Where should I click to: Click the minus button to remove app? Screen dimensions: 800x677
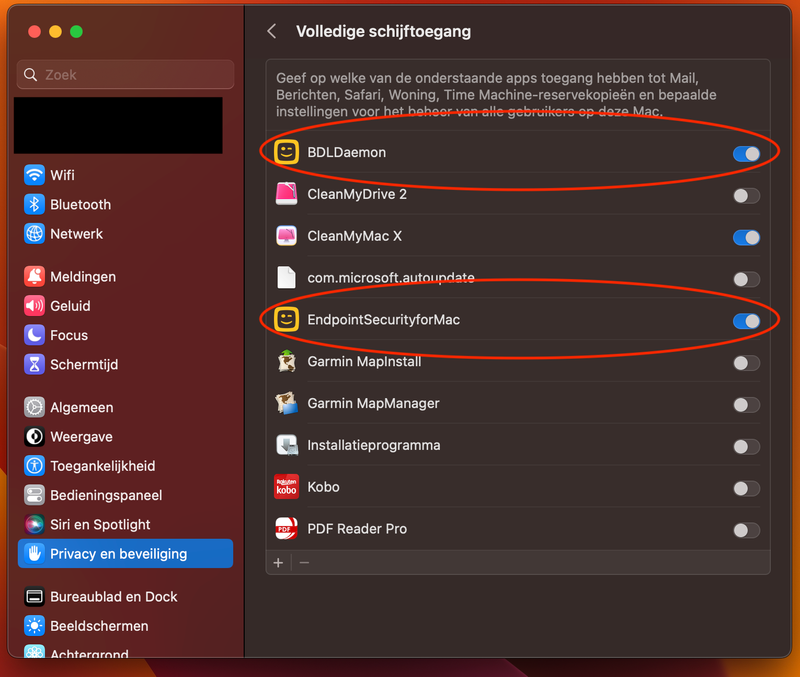tap(304, 562)
